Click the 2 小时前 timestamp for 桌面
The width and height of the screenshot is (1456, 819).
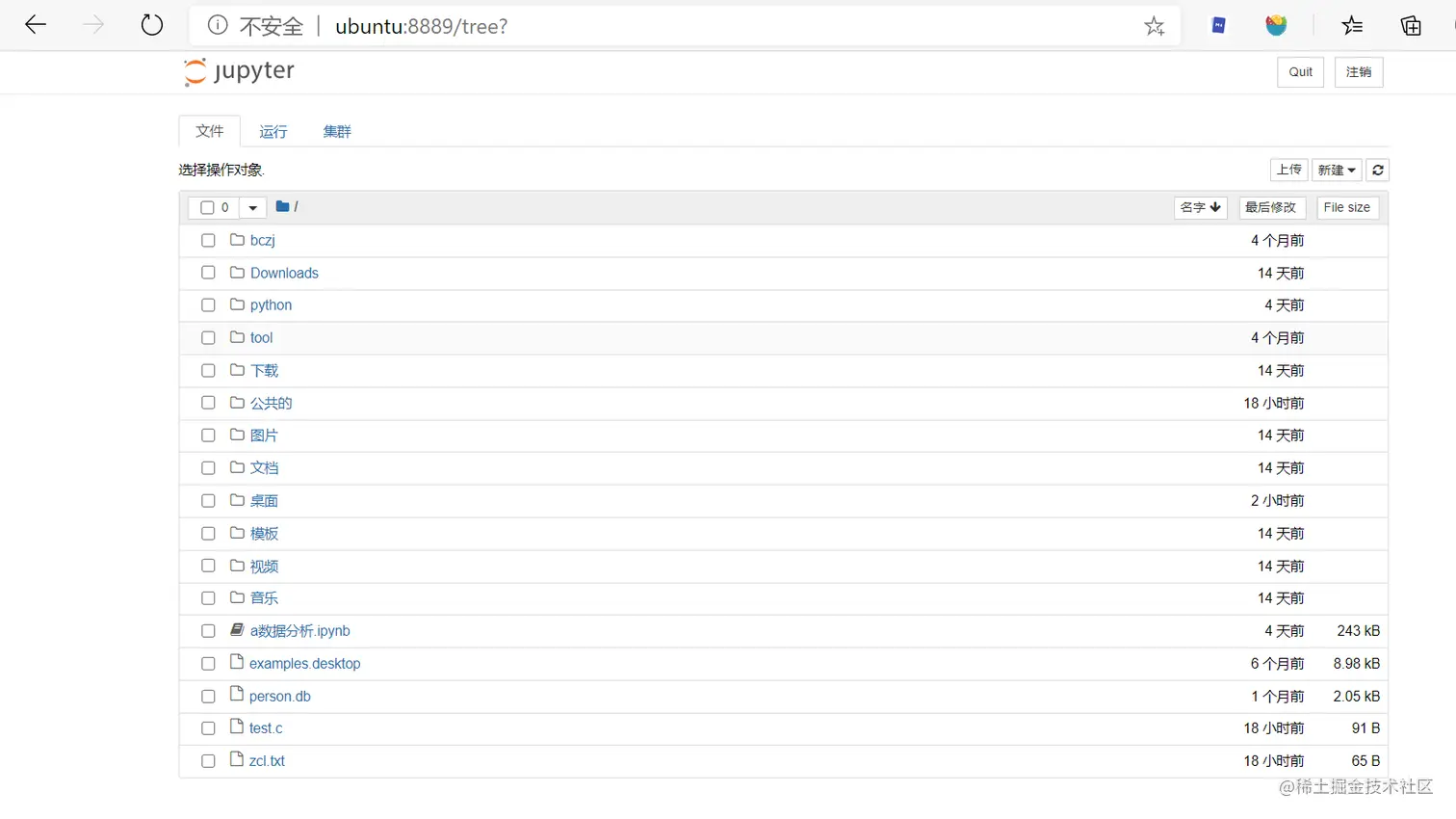click(x=1278, y=500)
